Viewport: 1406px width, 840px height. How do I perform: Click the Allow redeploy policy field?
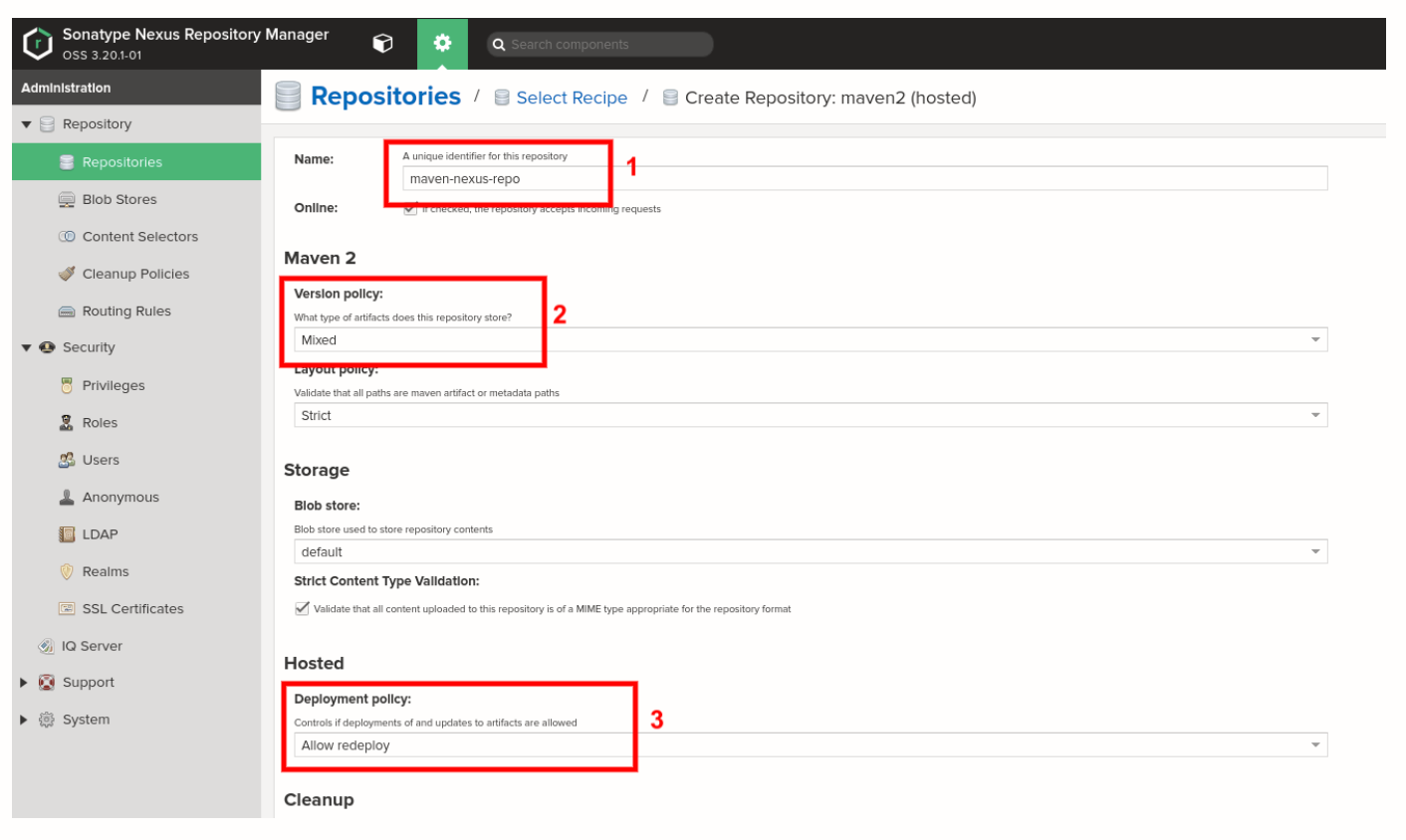click(811, 745)
